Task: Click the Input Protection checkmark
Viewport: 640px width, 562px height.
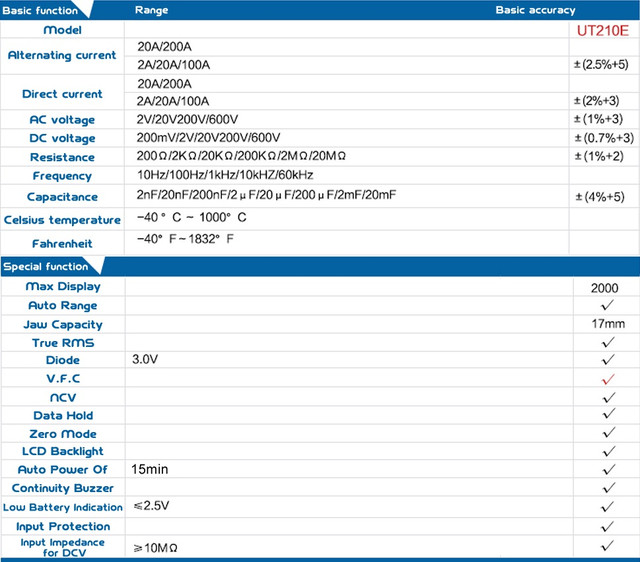Action: pyautogui.click(x=608, y=526)
